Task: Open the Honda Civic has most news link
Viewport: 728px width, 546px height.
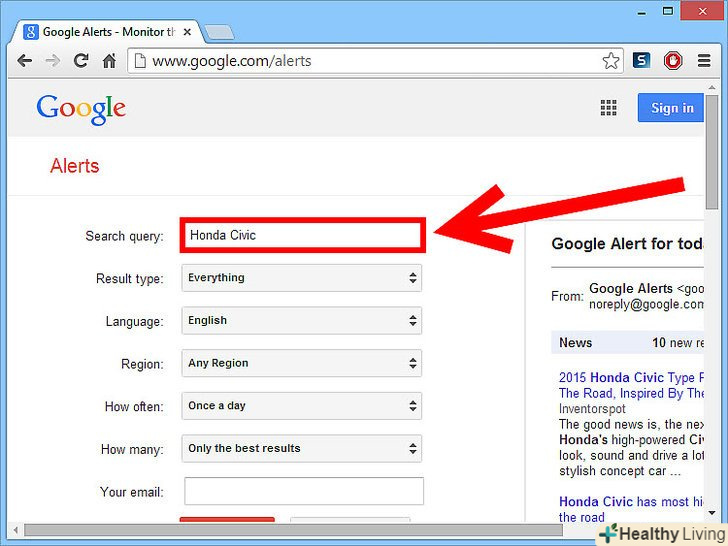Action: coord(631,509)
